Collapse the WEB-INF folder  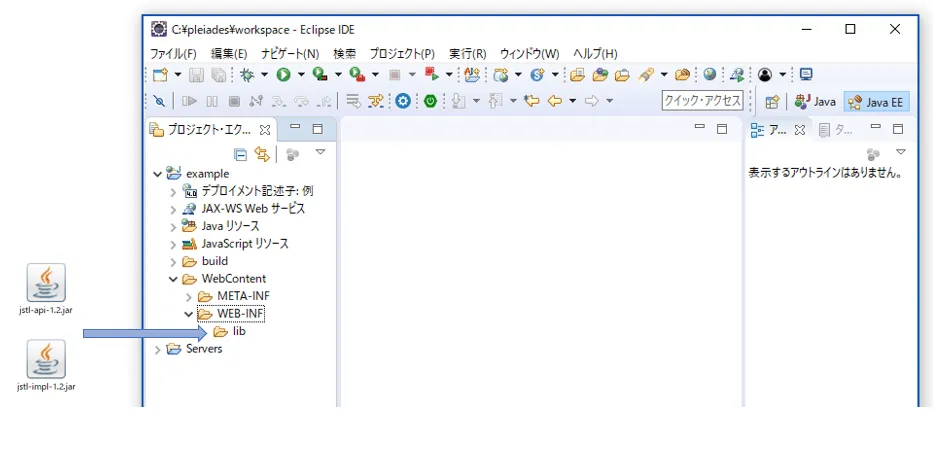(x=188, y=314)
